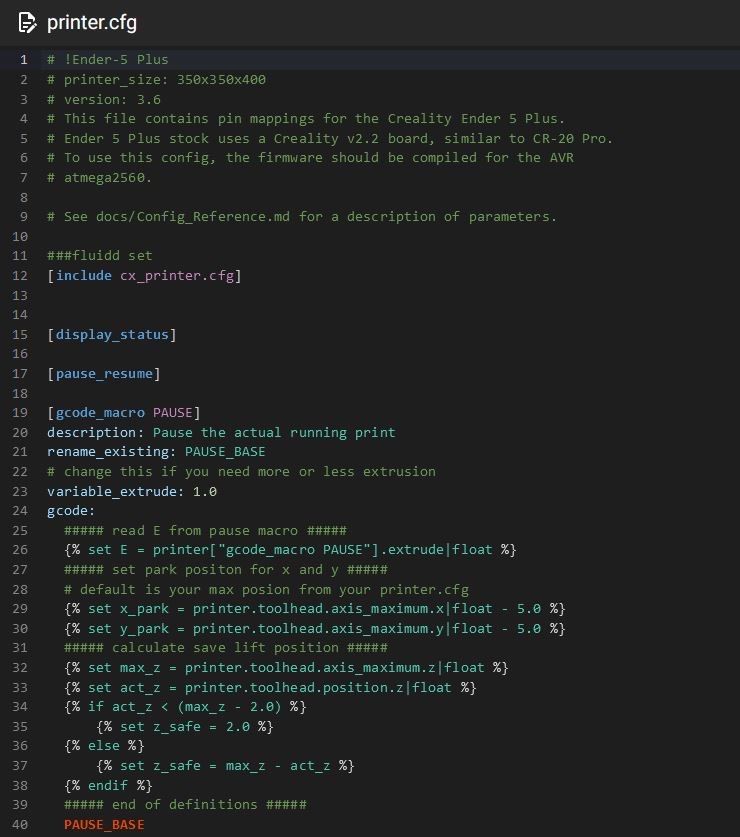
Task: Click the file edit icon beside printer.cfg
Action: (x=27, y=23)
